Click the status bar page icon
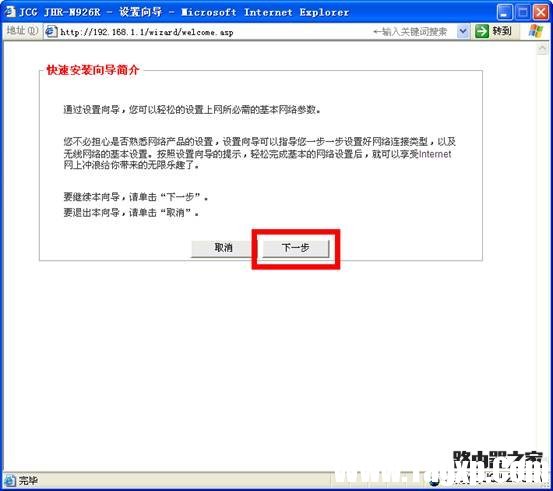Screen dimensions: 553x491 coord(10,480)
